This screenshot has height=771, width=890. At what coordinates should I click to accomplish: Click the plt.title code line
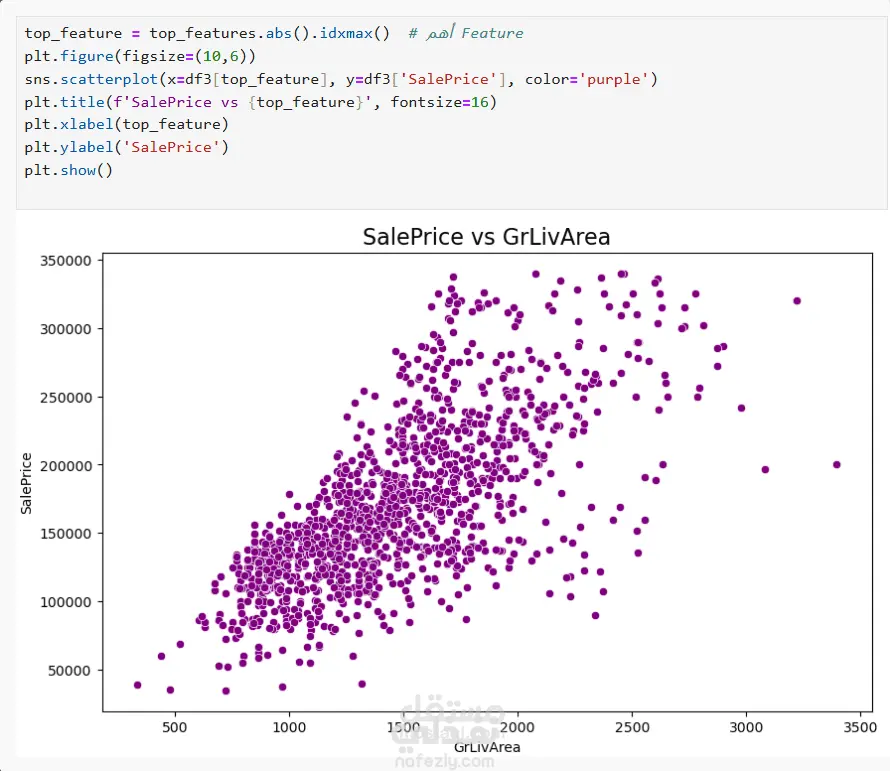pyautogui.click(x=260, y=102)
